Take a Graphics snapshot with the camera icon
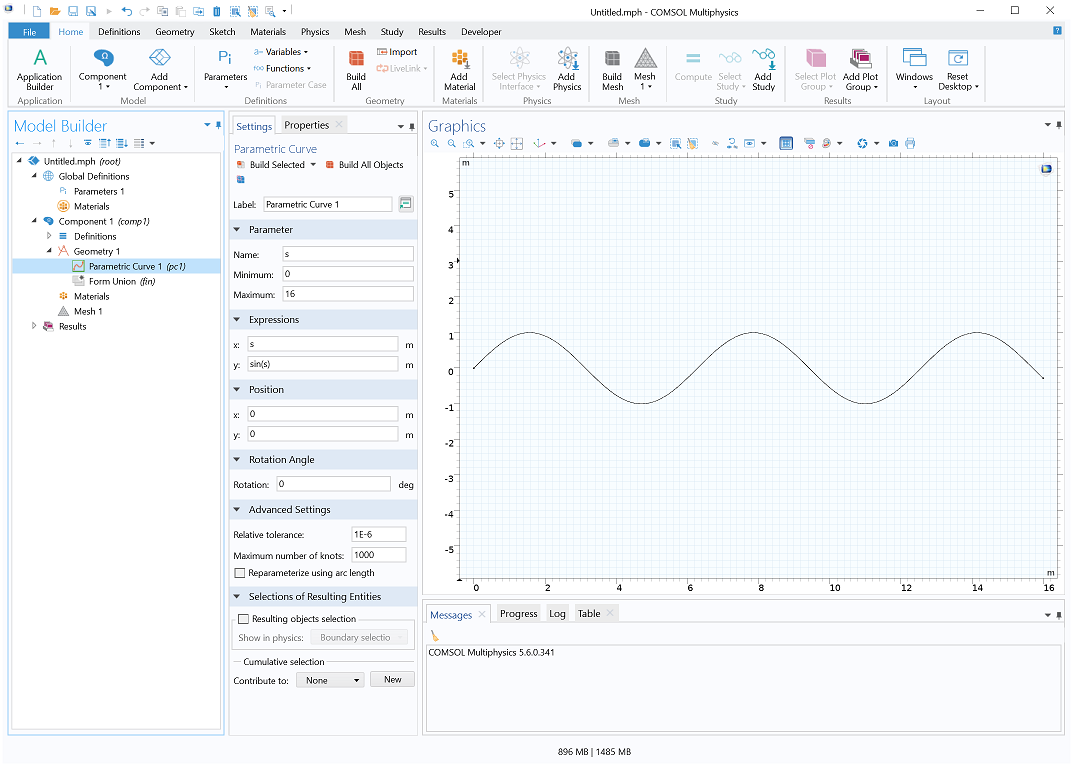This screenshot has height=764, width=1073. click(893, 143)
